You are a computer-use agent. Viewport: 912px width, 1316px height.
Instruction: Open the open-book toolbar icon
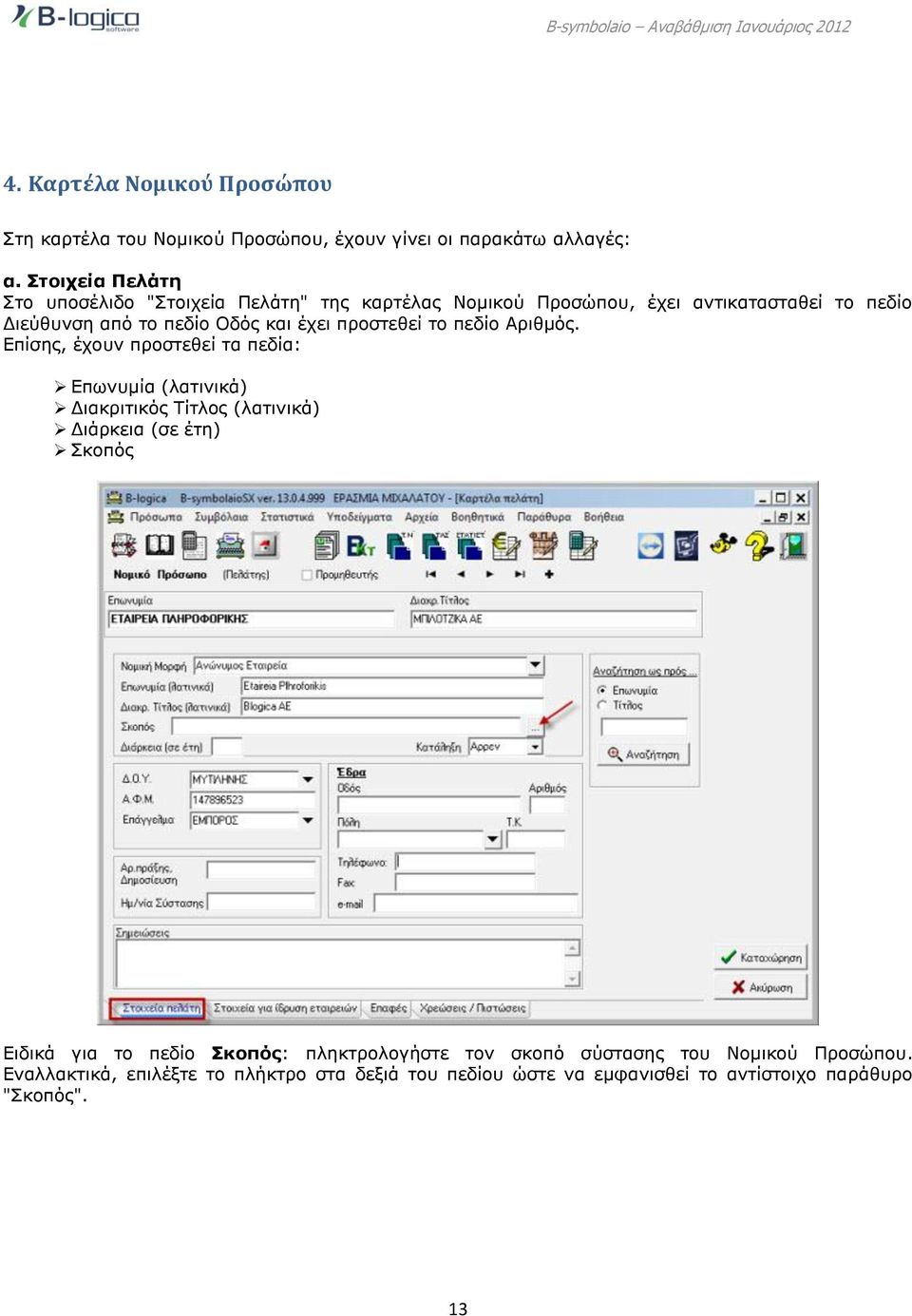click(x=159, y=544)
